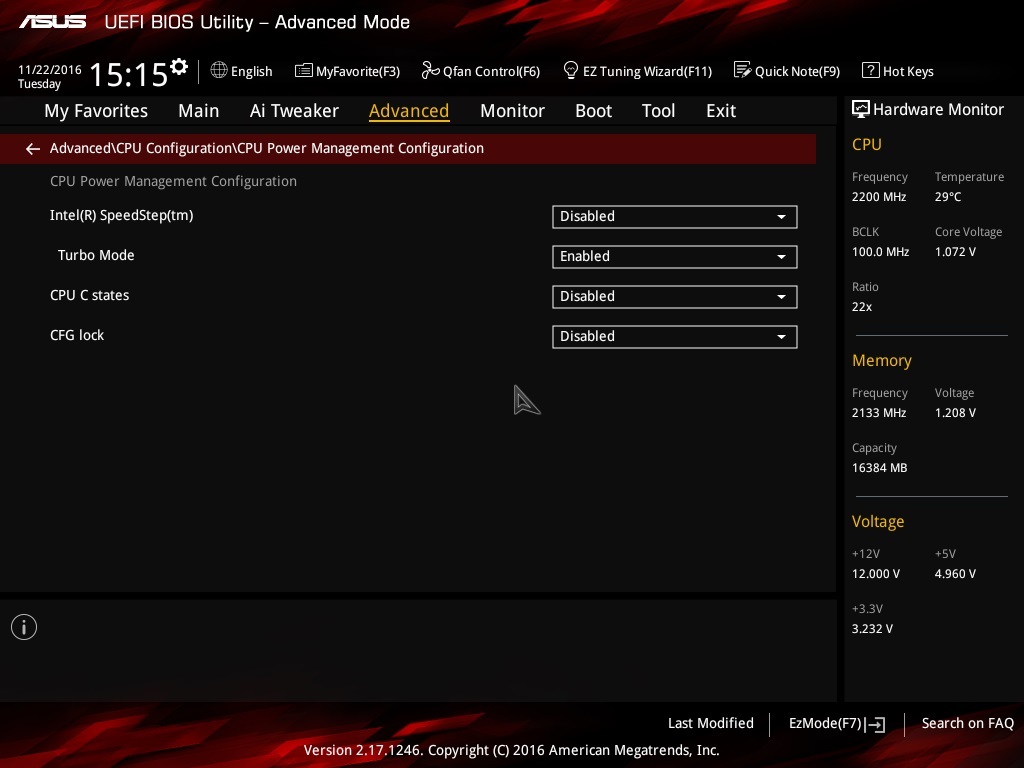Click the globe language icon
The width and height of the screenshot is (1024, 768).
[x=219, y=70]
